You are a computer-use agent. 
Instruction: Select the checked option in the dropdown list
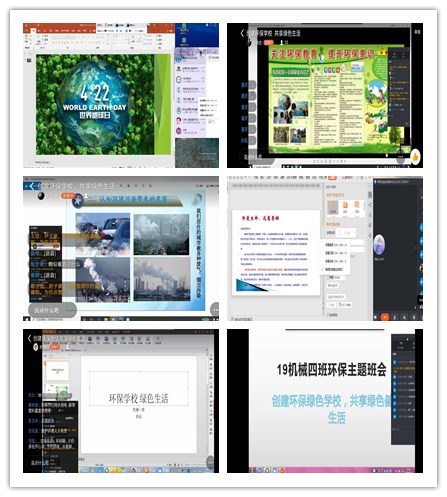point(334,269)
